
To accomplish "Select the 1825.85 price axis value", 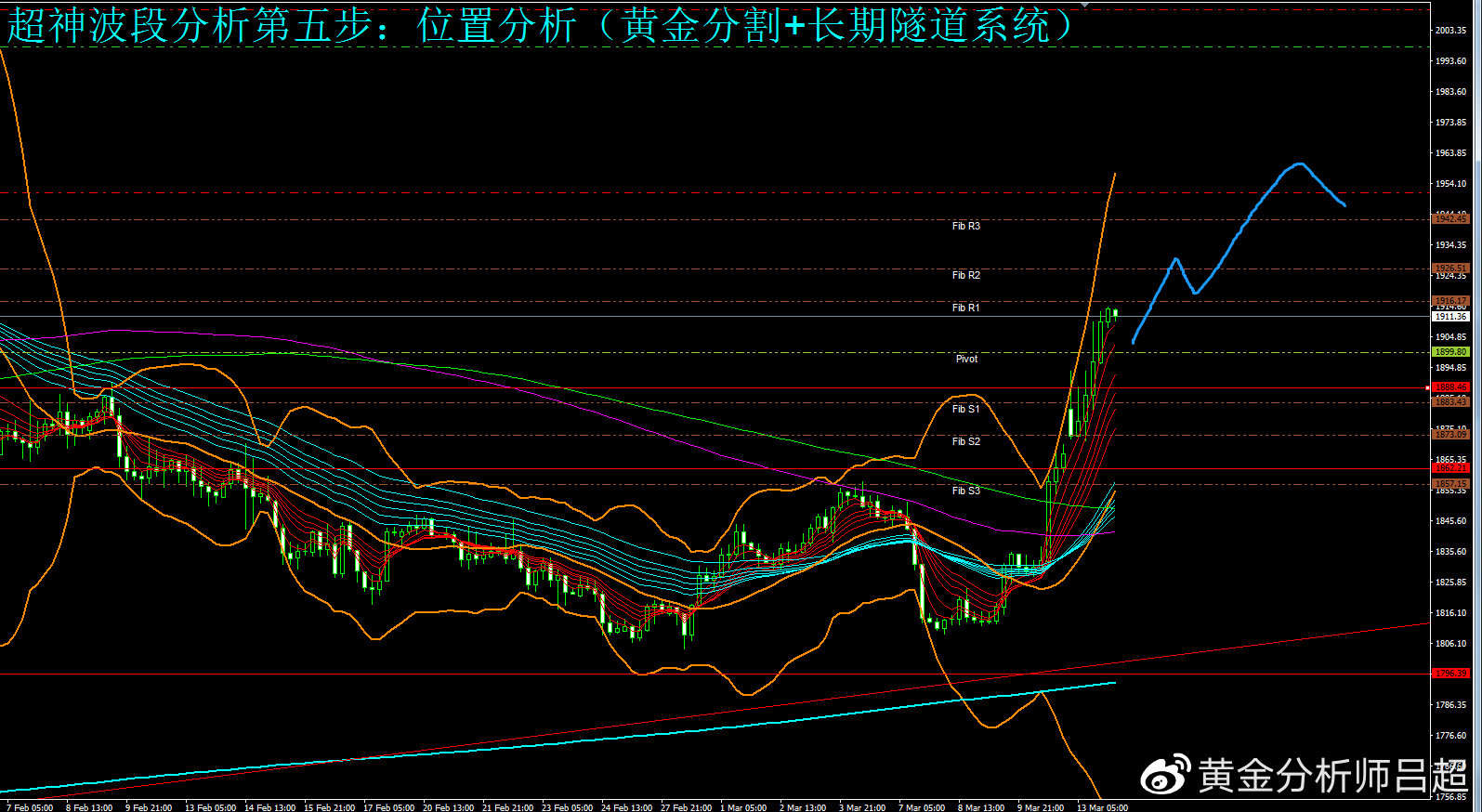I will (1450, 583).
